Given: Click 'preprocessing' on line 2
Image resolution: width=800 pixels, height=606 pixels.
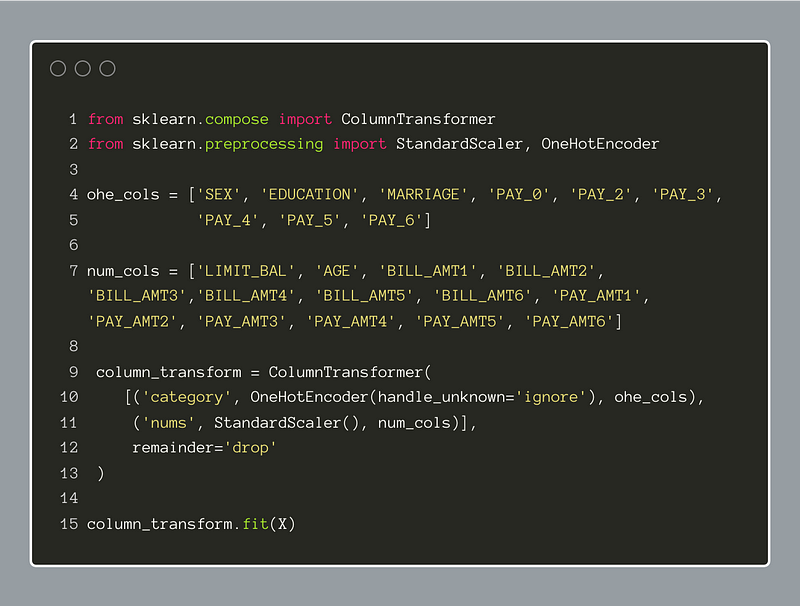Looking at the screenshot, I should point(264,144).
